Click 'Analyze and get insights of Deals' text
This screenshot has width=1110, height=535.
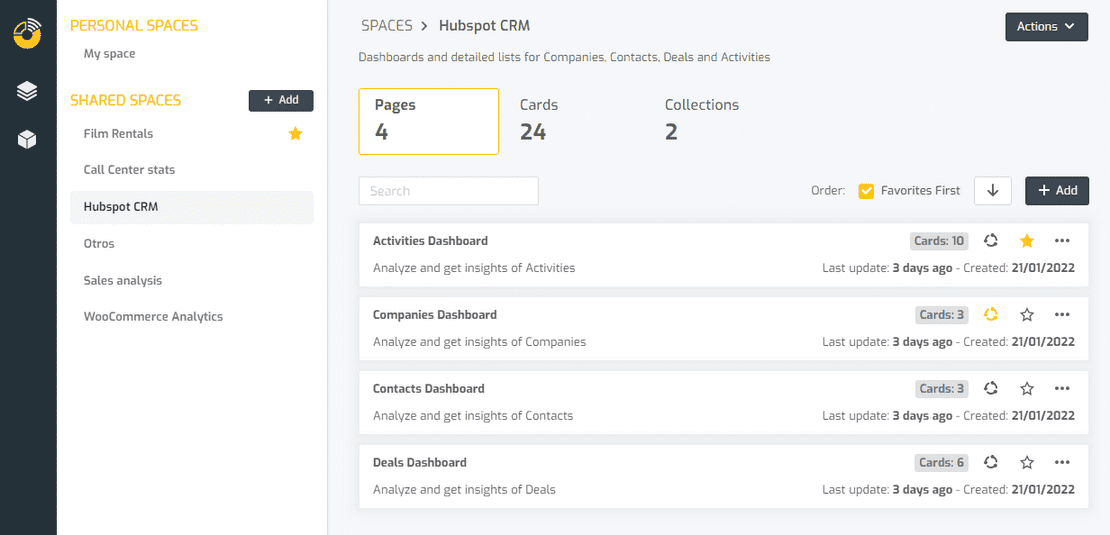point(464,490)
